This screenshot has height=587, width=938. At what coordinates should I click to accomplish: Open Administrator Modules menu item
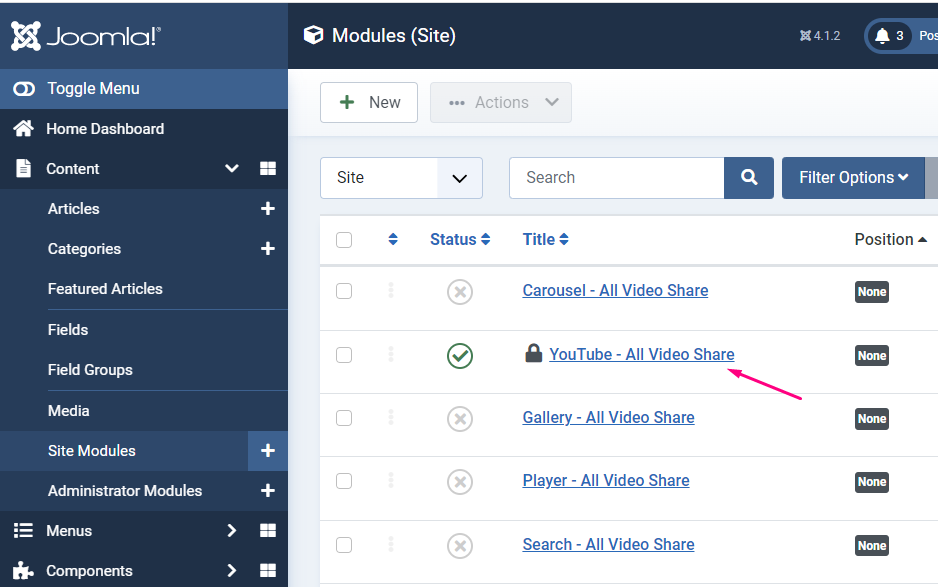pos(125,491)
